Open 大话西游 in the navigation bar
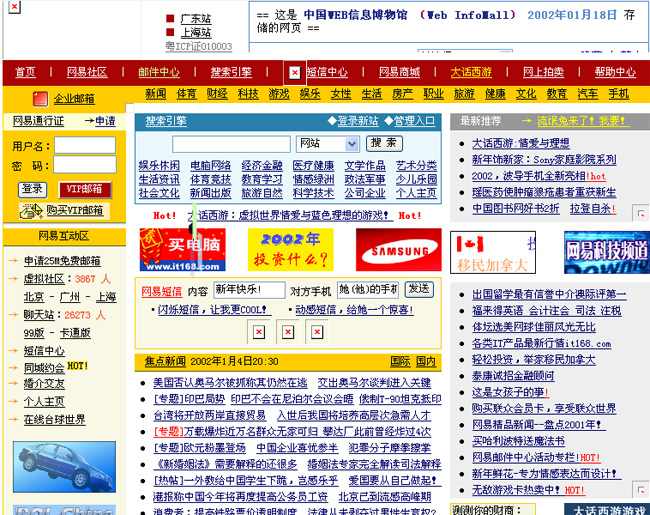This screenshot has height=515, width=650. tap(471, 72)
